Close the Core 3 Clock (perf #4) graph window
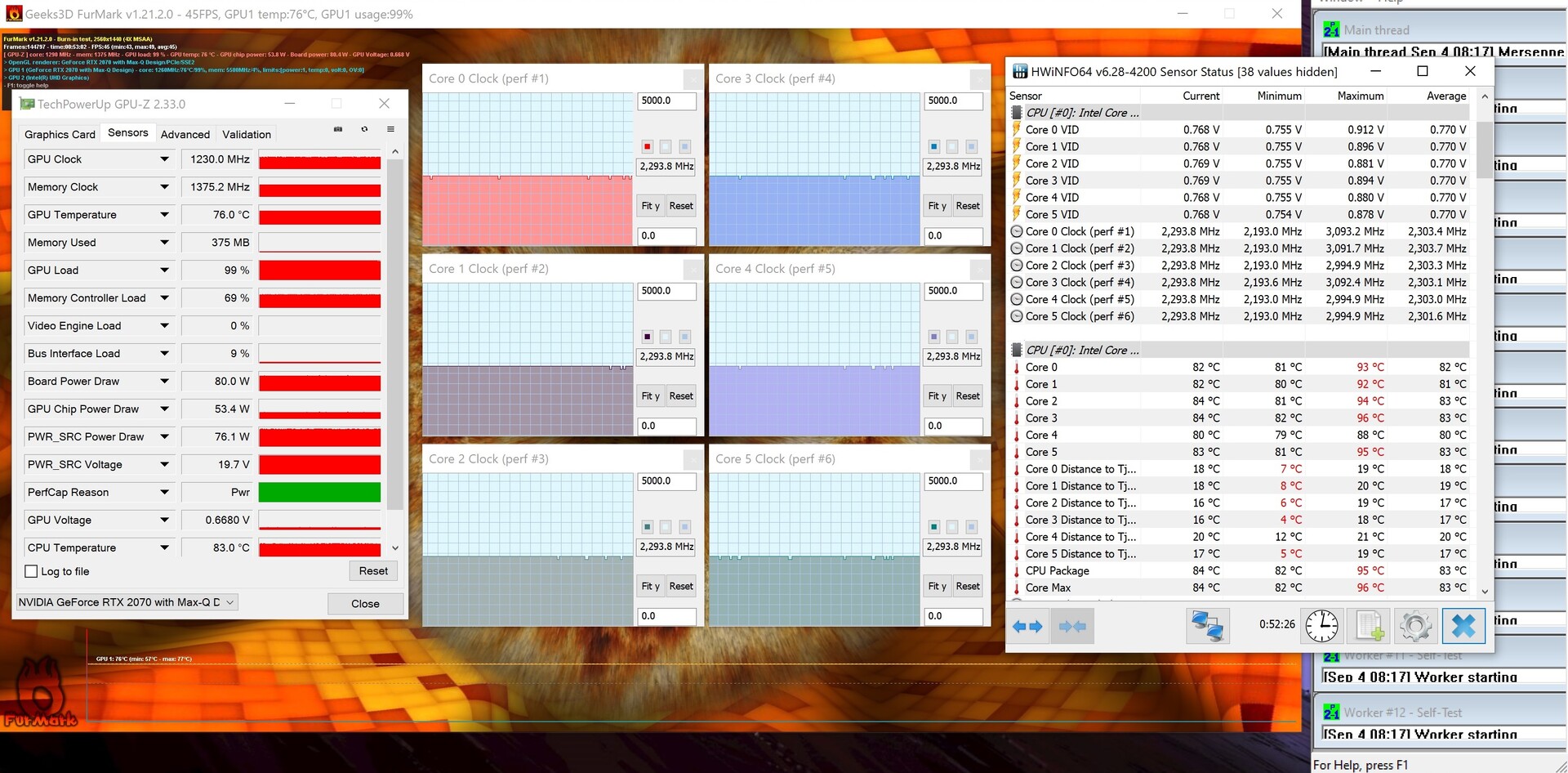 [979, 79]
